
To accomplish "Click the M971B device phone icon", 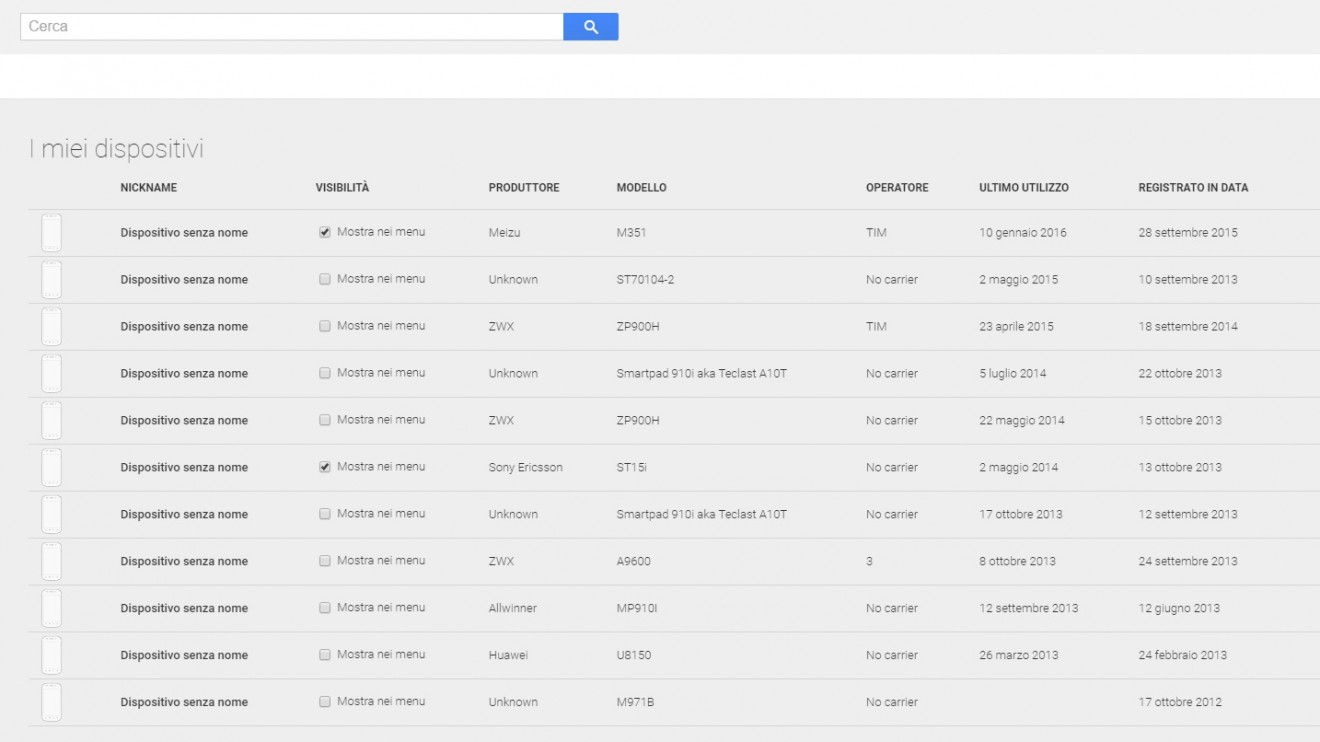I will [x=51, y=703].
